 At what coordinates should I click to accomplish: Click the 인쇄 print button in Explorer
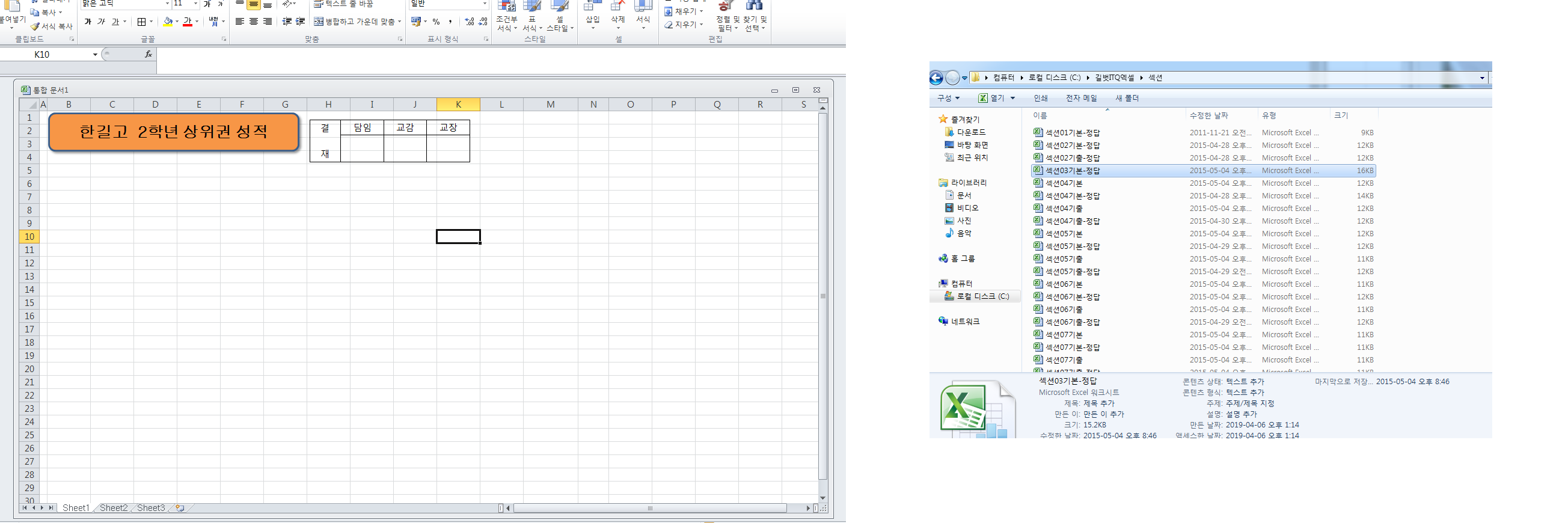point(1040,98)
